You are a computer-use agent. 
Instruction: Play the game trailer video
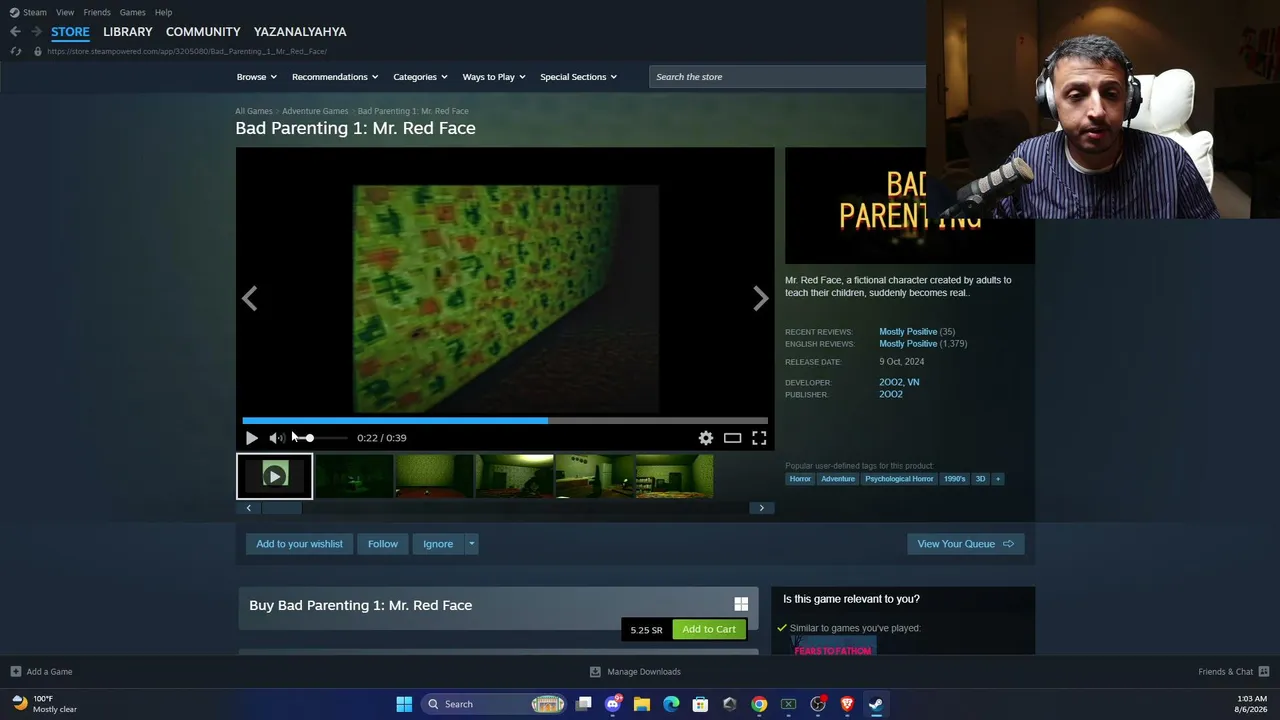251,438
